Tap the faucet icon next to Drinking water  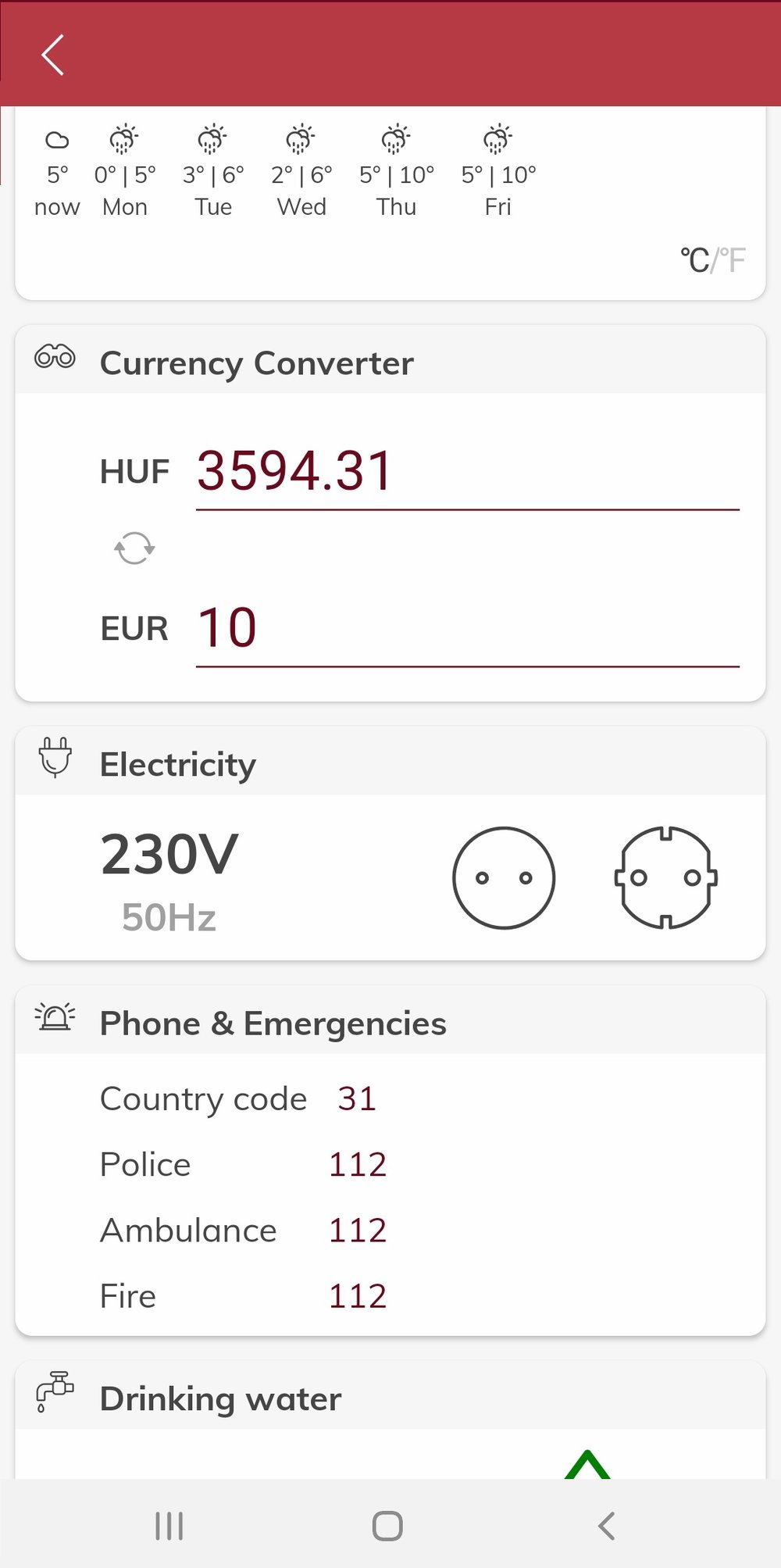[x=55, y=1391]
